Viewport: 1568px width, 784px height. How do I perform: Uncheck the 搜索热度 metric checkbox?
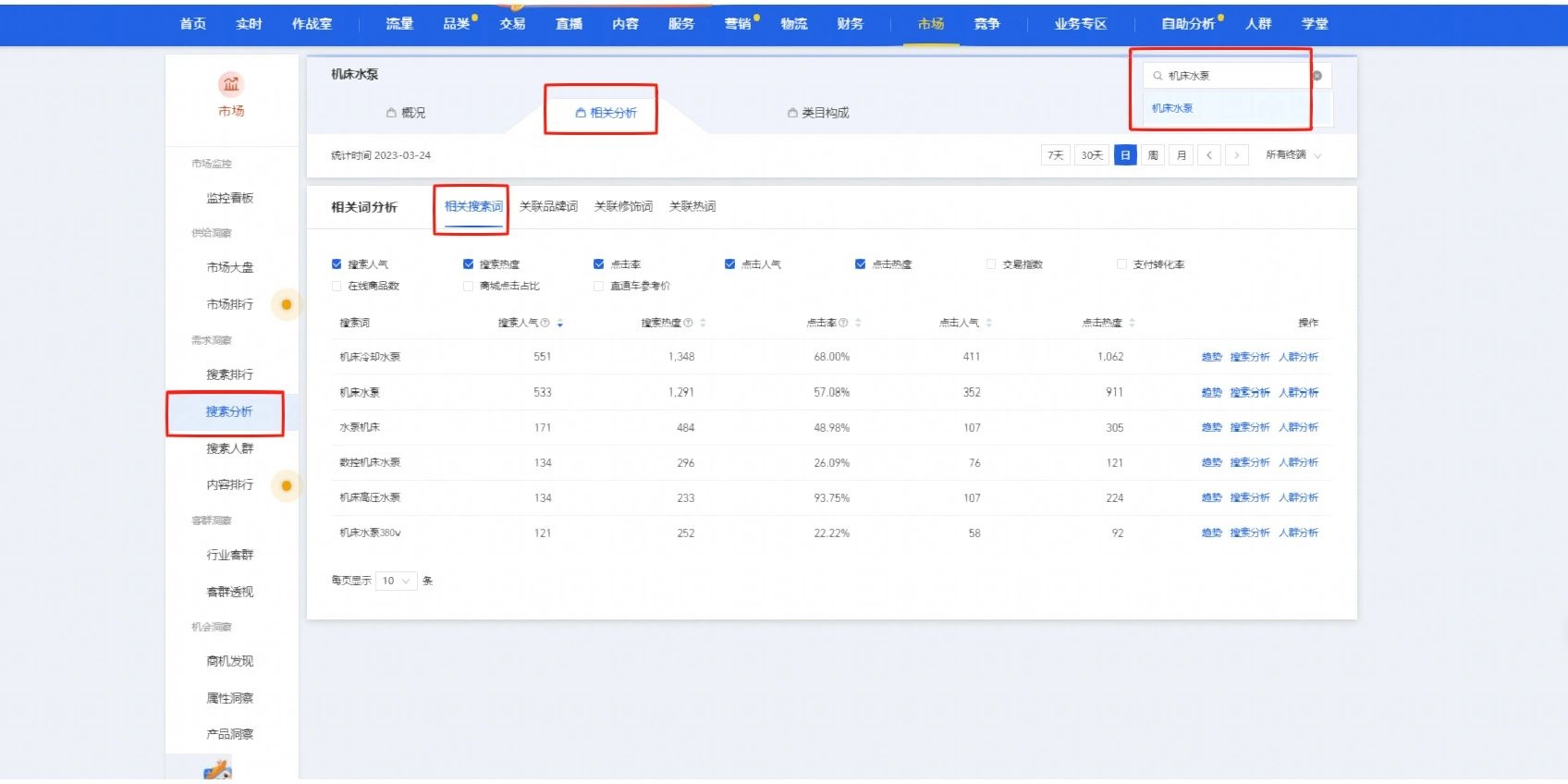click(468, 264)
